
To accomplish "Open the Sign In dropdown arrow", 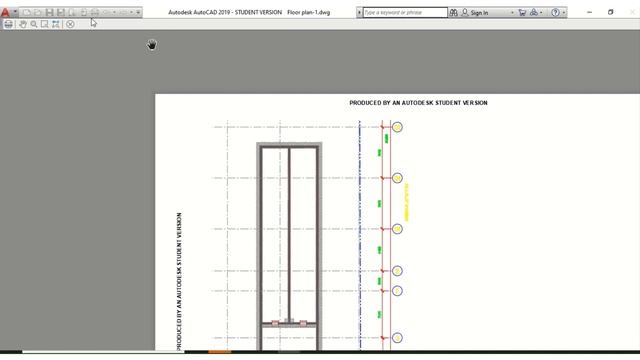I will click(512, 13).
